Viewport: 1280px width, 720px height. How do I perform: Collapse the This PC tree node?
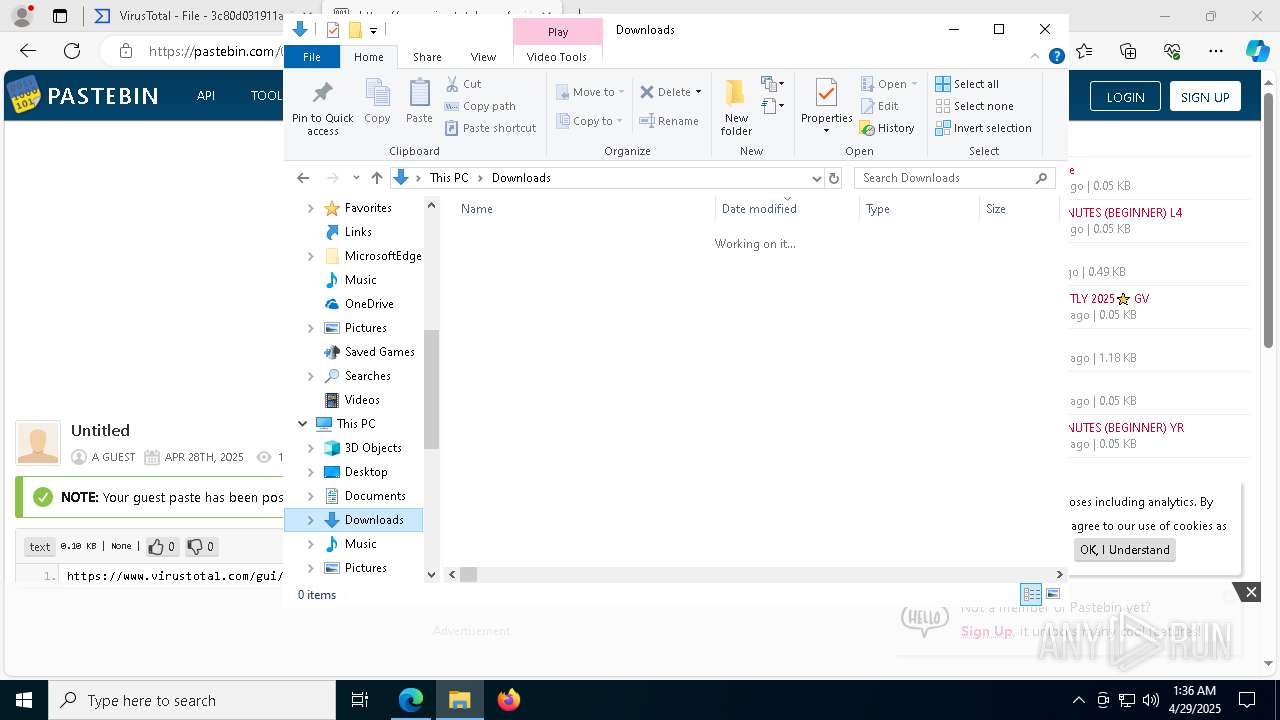tap(302, 424)
